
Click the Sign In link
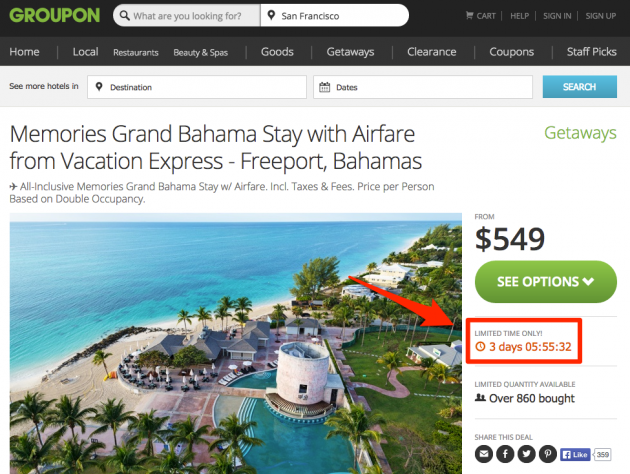point(557,16)
